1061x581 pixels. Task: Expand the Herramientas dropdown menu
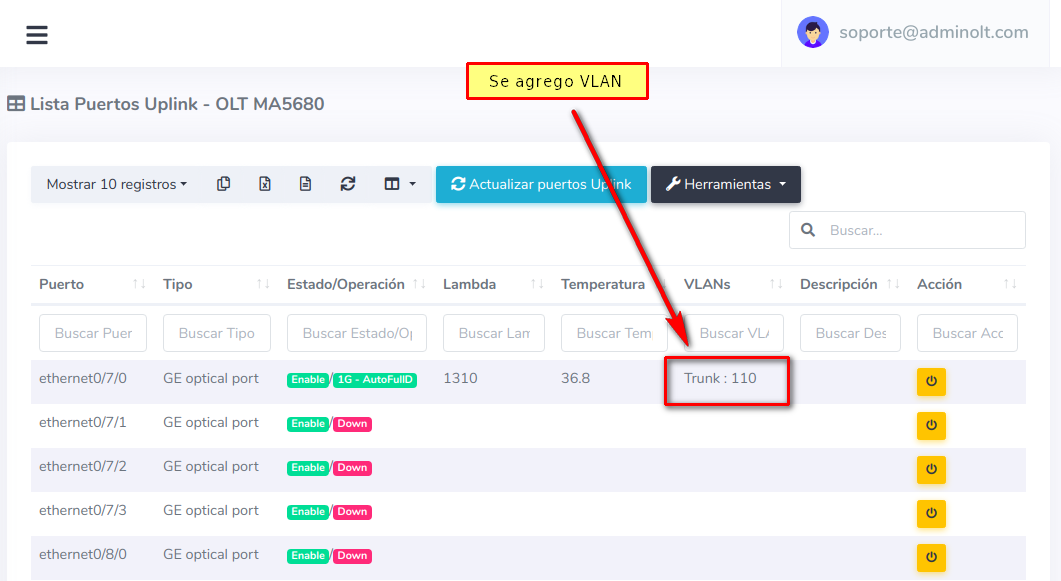click(725, 184)
